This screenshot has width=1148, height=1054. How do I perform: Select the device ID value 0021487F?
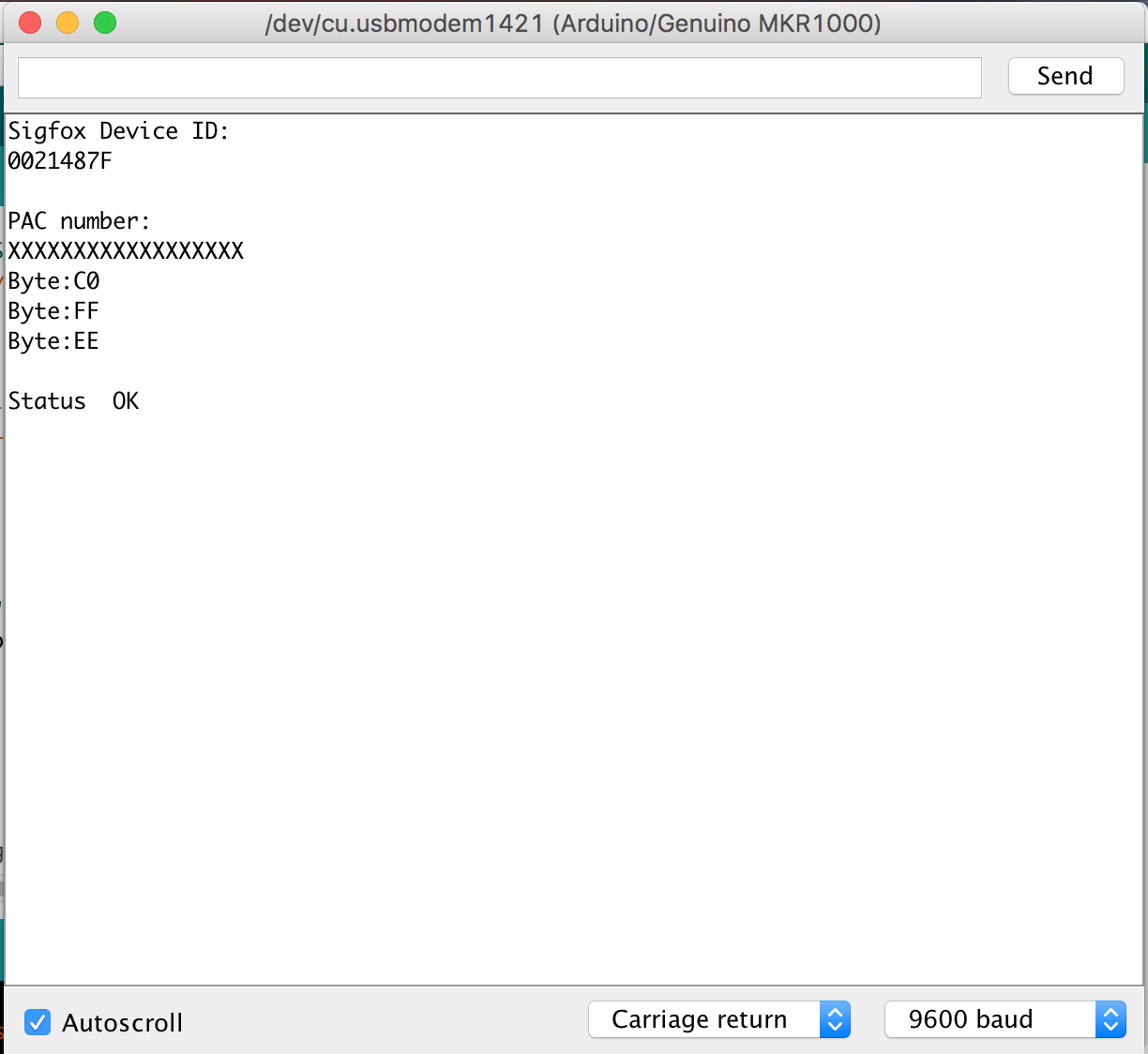(x=60, y=161)
